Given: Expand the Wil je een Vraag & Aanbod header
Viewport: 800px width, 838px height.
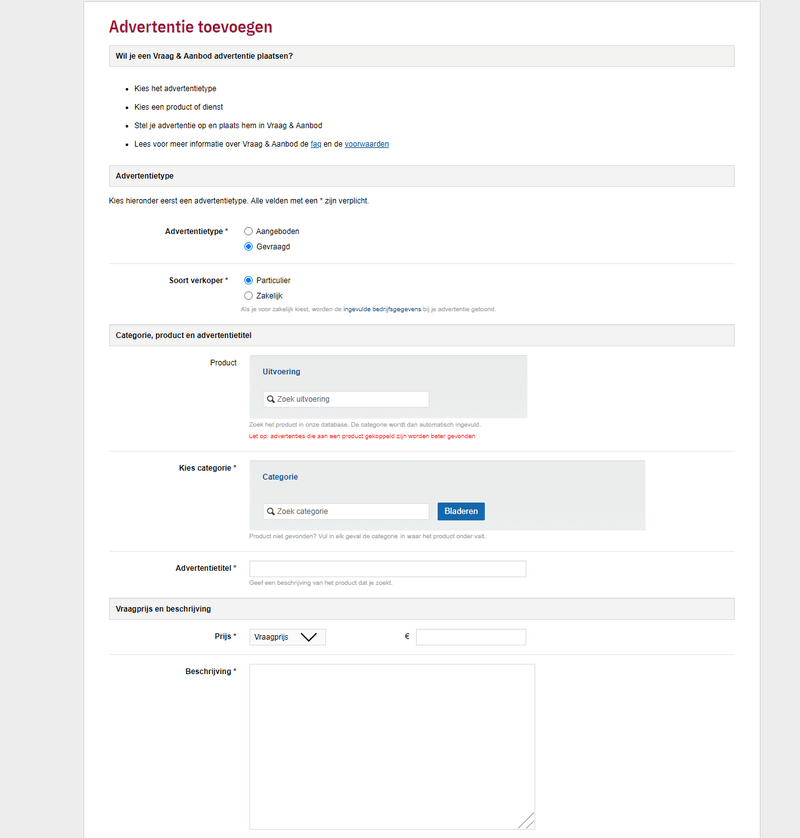Looking at the screenshot, I should coord(420,57).
